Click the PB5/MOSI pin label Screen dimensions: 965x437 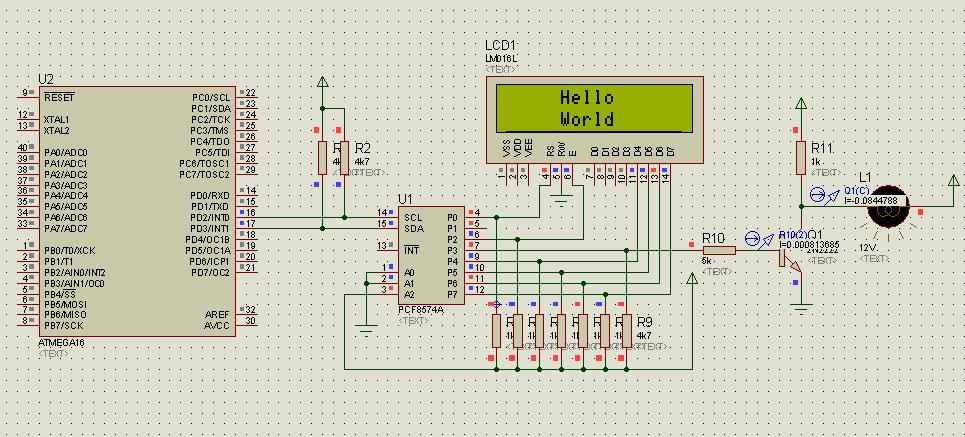coord(65,304)
